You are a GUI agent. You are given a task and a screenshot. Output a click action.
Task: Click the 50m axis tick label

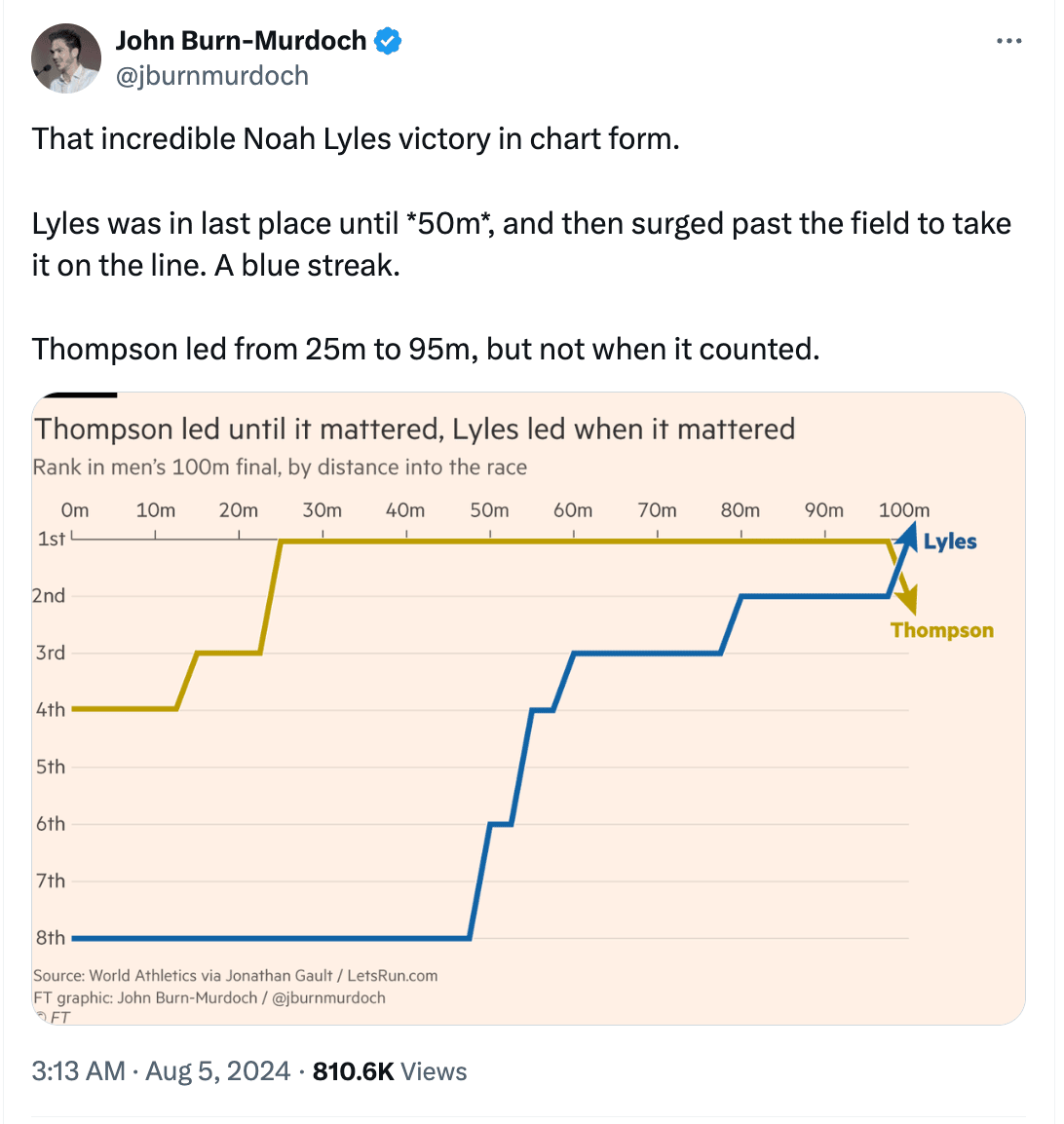click(490, 510)
